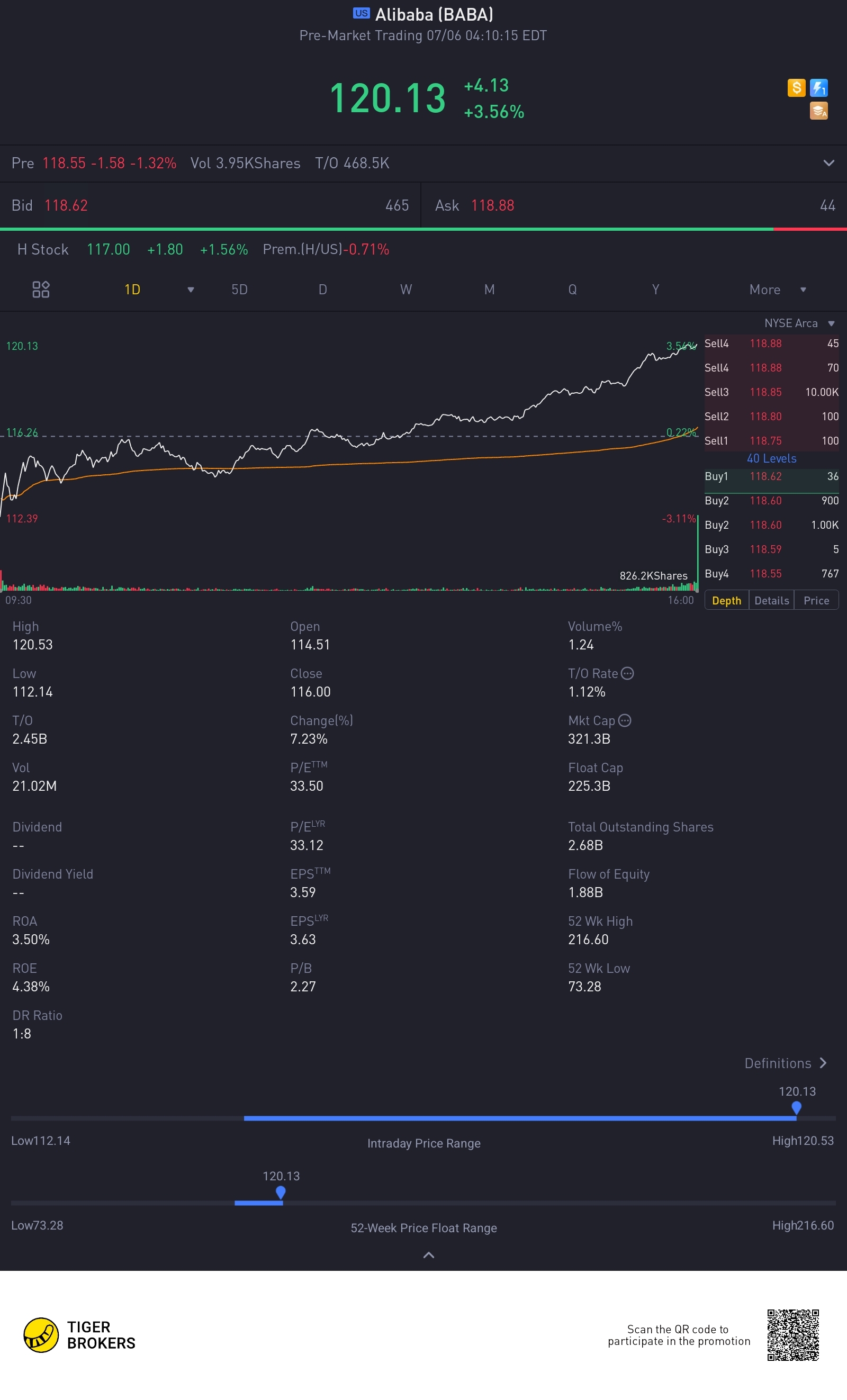Click the ROE value 4.38%
847x1400 pixels.
click(31, 987)
